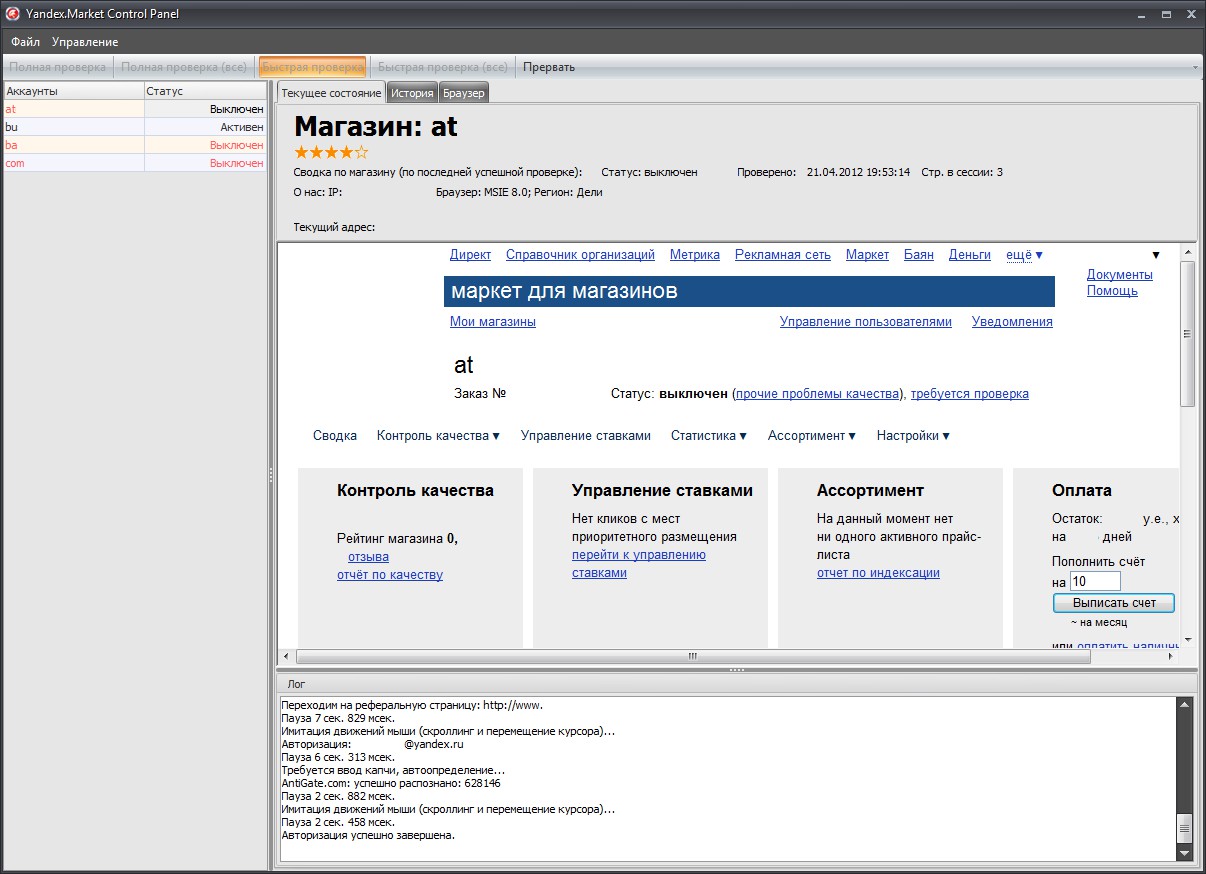
Task: Click the black arrow near Документы
Action: (1156, 255)
